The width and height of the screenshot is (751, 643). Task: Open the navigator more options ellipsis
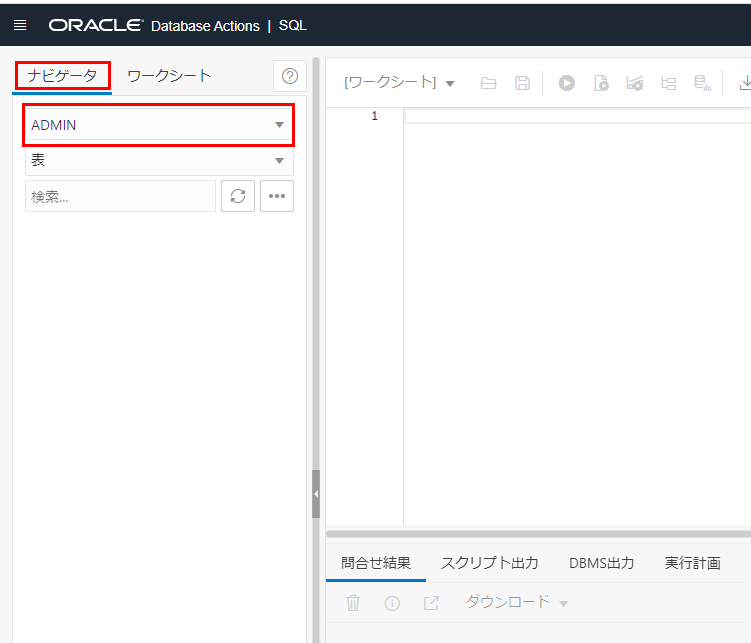pos(277,196)
